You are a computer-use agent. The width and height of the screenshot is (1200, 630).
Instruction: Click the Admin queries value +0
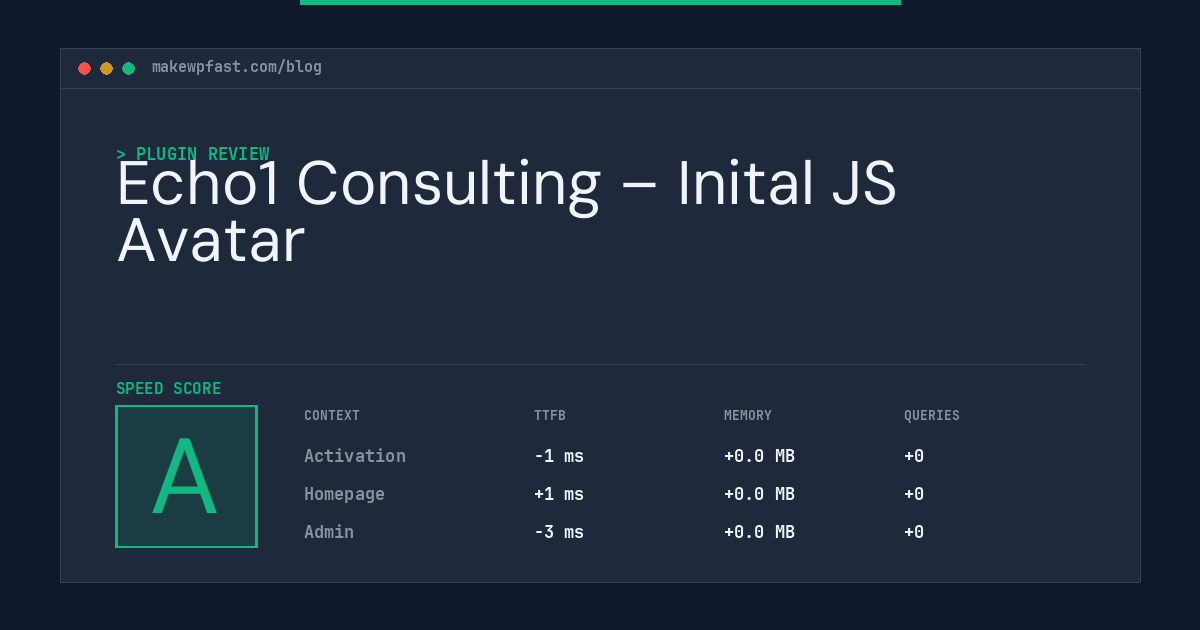(914, 532)
